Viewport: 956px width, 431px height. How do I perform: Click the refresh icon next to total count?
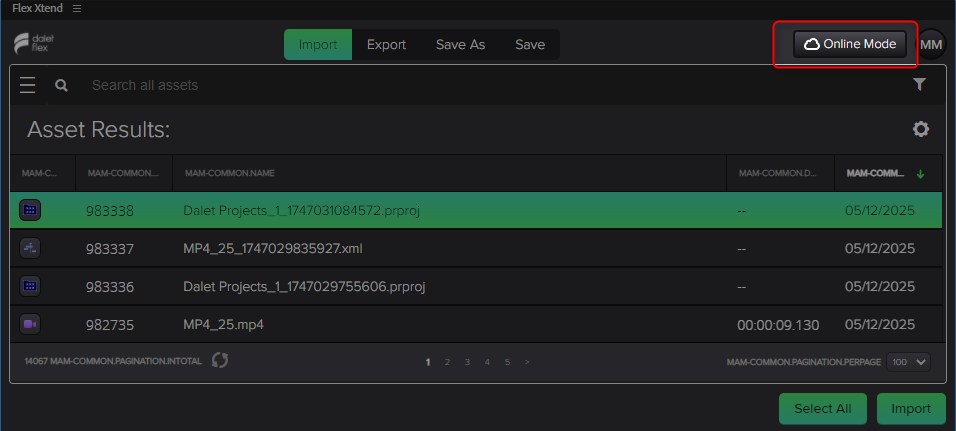point(220,360)
